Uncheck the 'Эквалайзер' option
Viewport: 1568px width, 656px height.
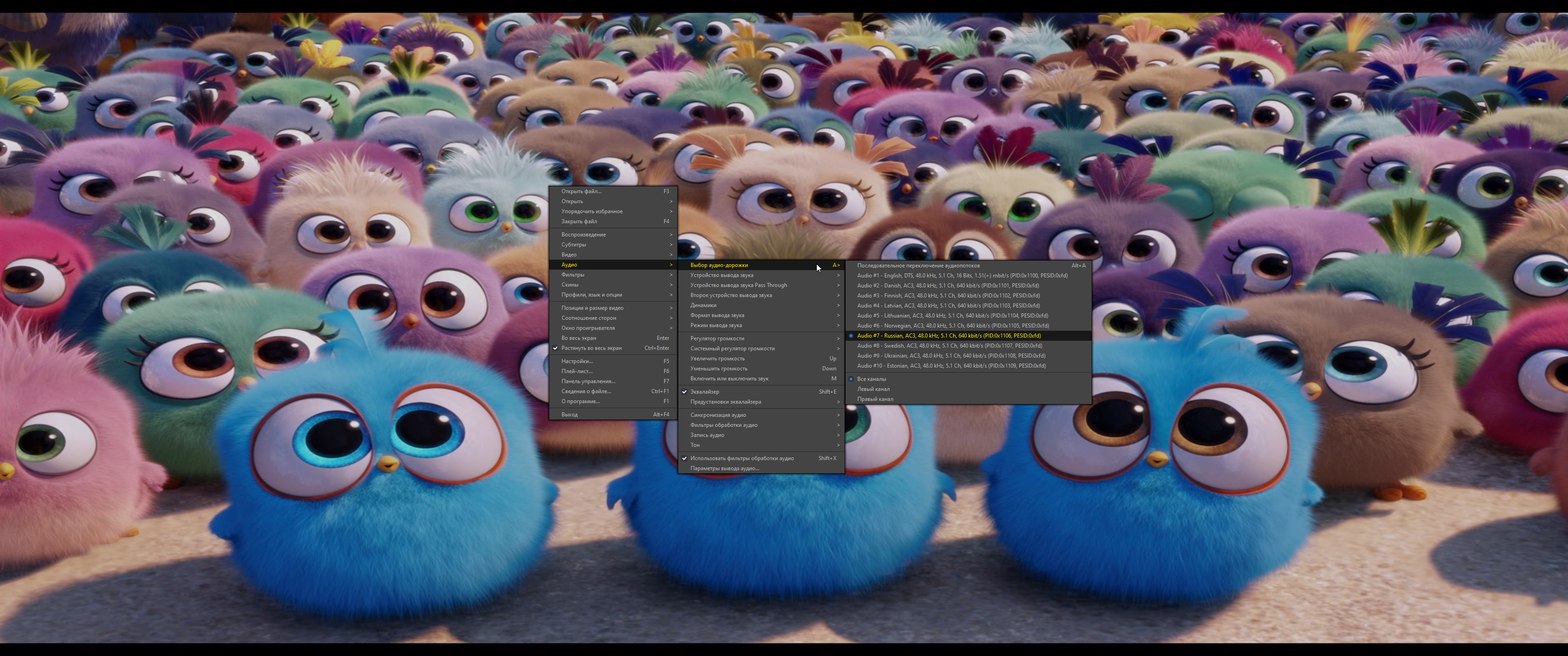762,391
